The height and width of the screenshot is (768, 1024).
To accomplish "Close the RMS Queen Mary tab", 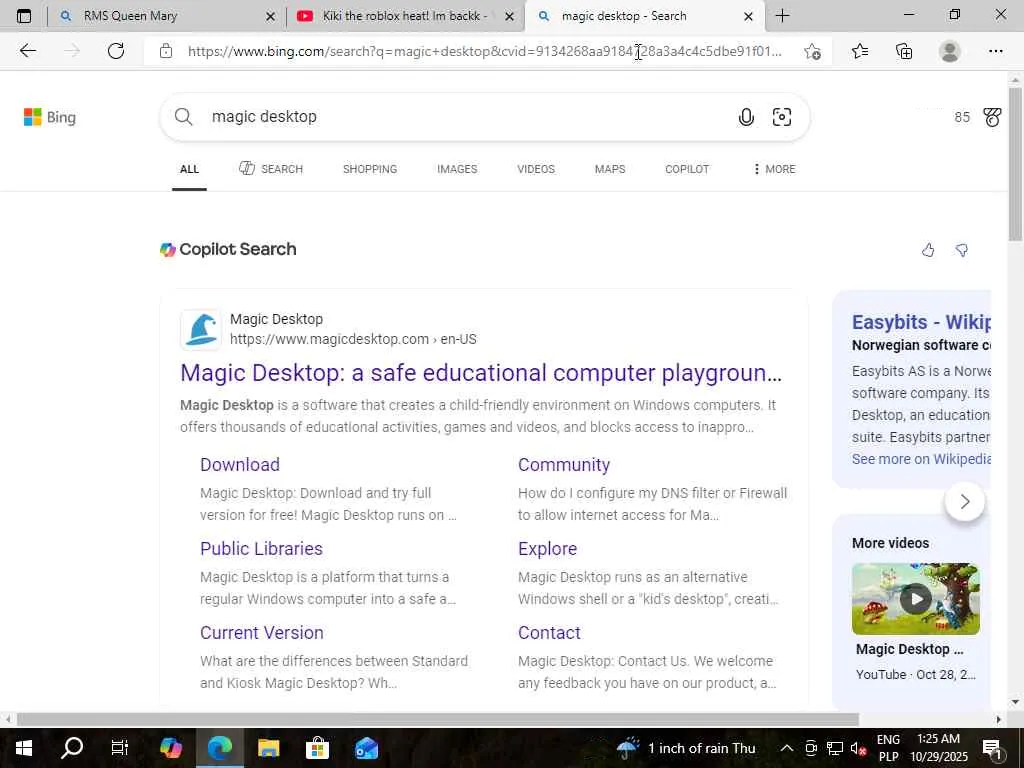I will [270, 16].
